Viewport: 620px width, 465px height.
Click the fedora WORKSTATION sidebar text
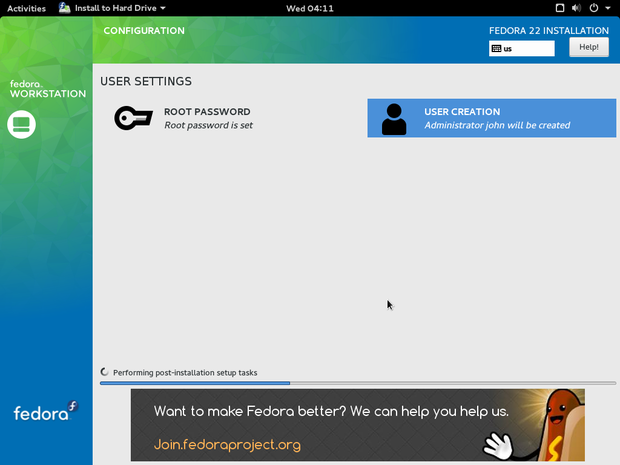47,89
